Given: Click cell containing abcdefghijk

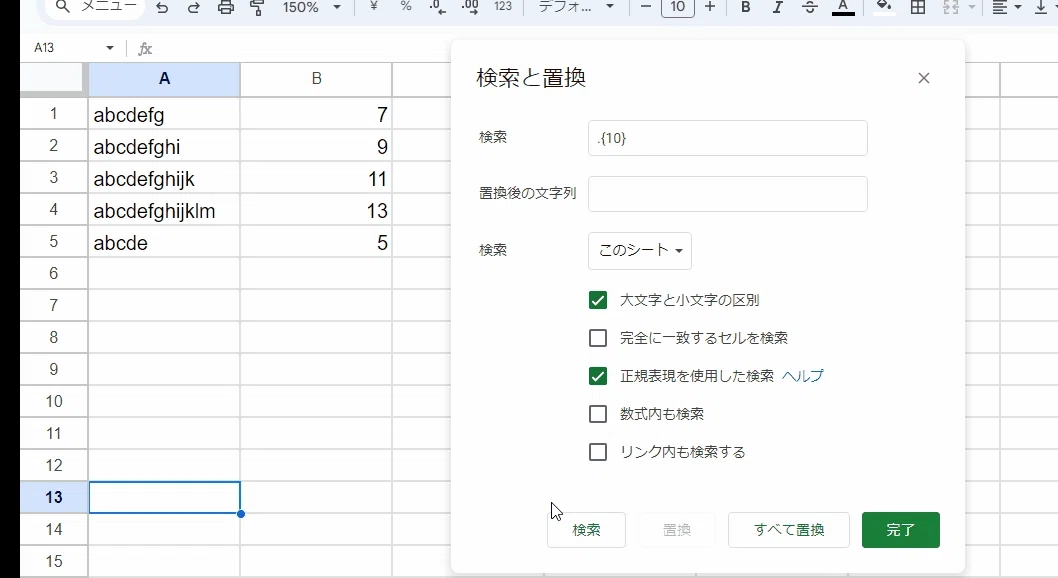Looking at the screenshot, I should pos(164,179).
